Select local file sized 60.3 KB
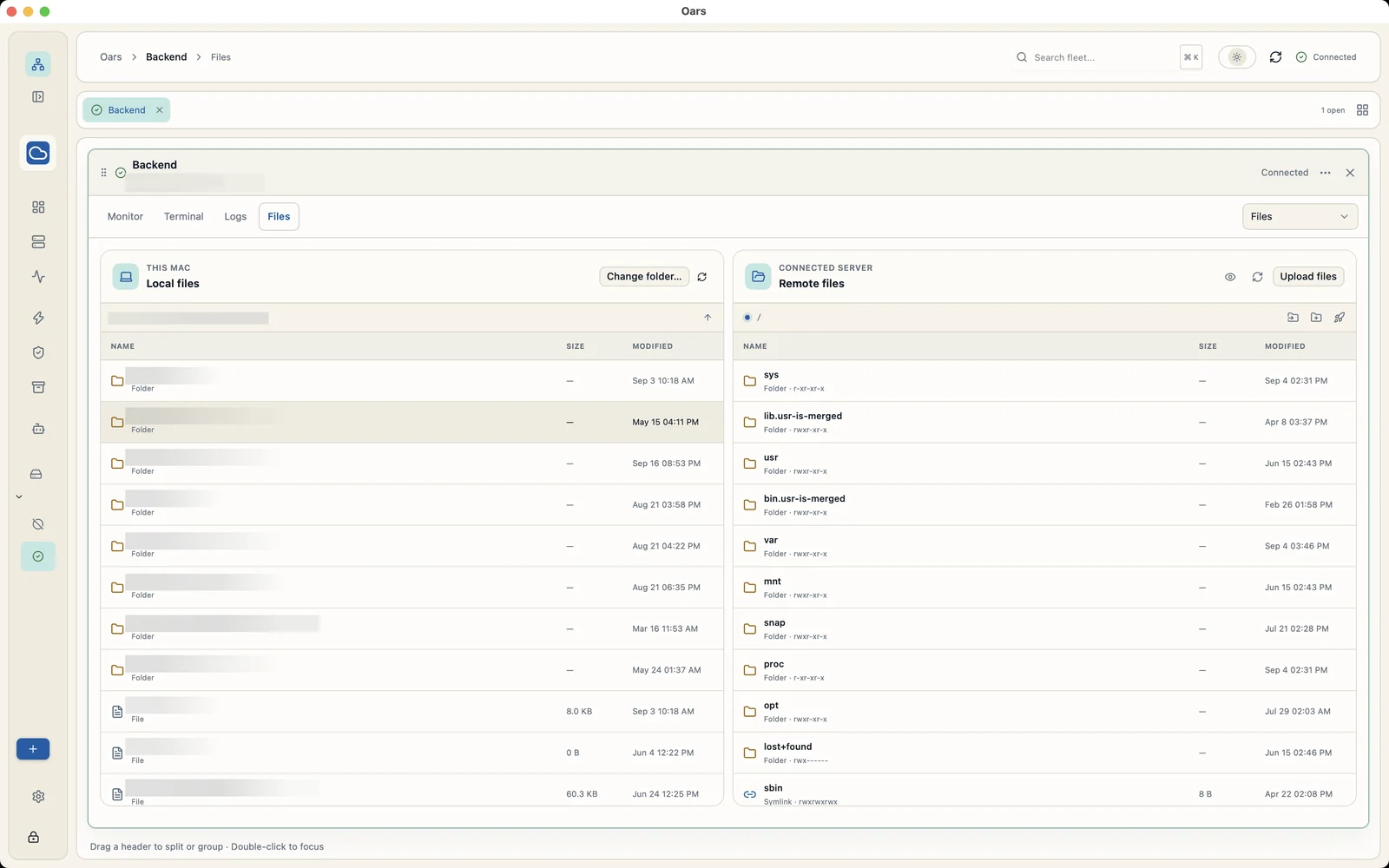Image resolution: width=1389 pixels, height=868 pixels. 411,792
